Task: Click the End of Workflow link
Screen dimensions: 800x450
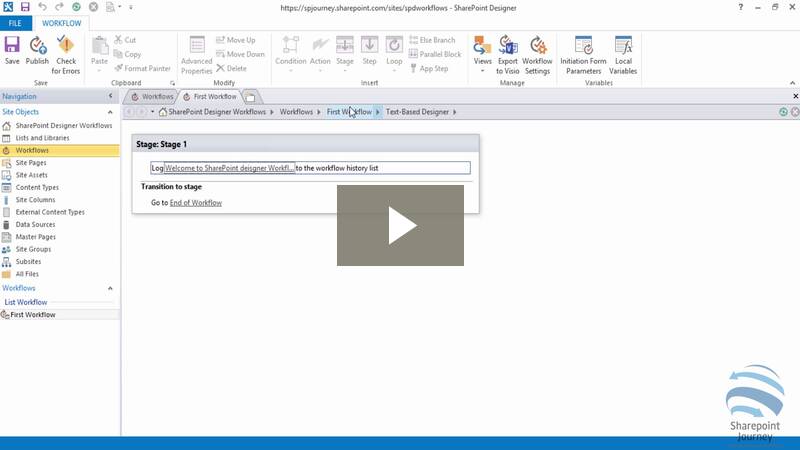Action: [196, 203]
